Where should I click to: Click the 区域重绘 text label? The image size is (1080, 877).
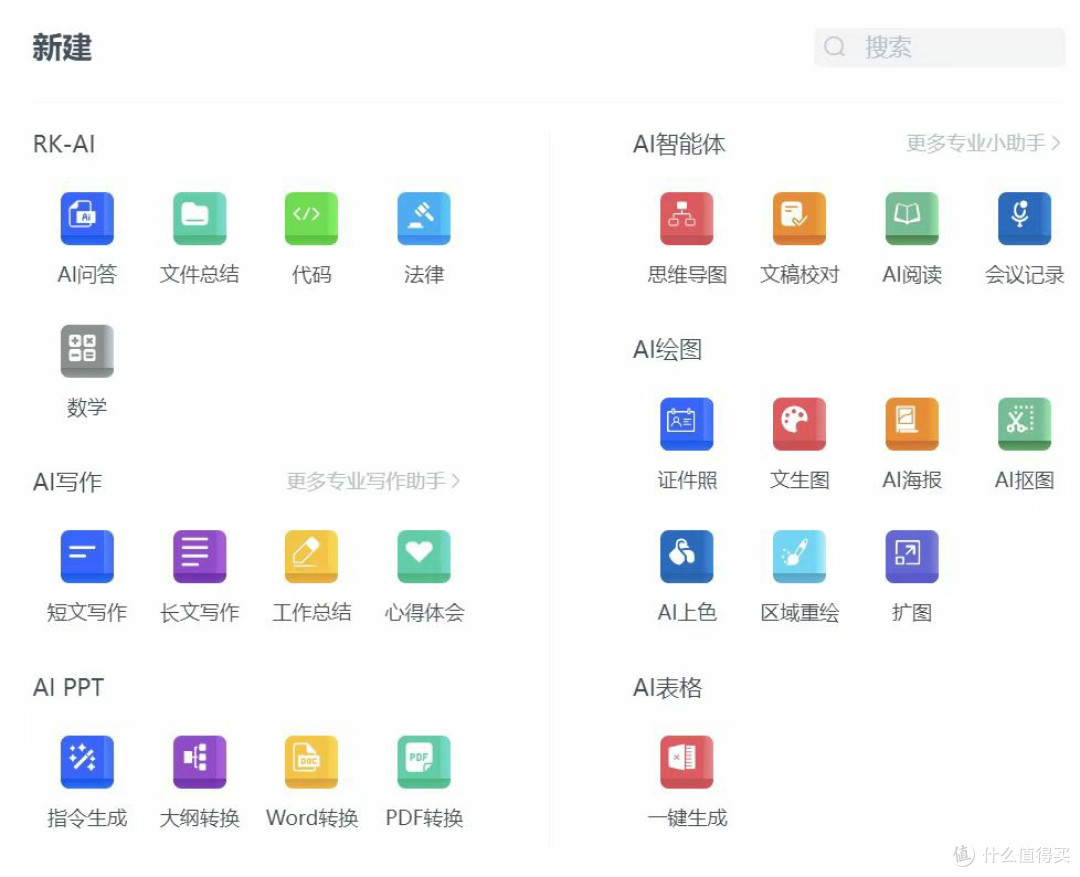click(800, 612)
